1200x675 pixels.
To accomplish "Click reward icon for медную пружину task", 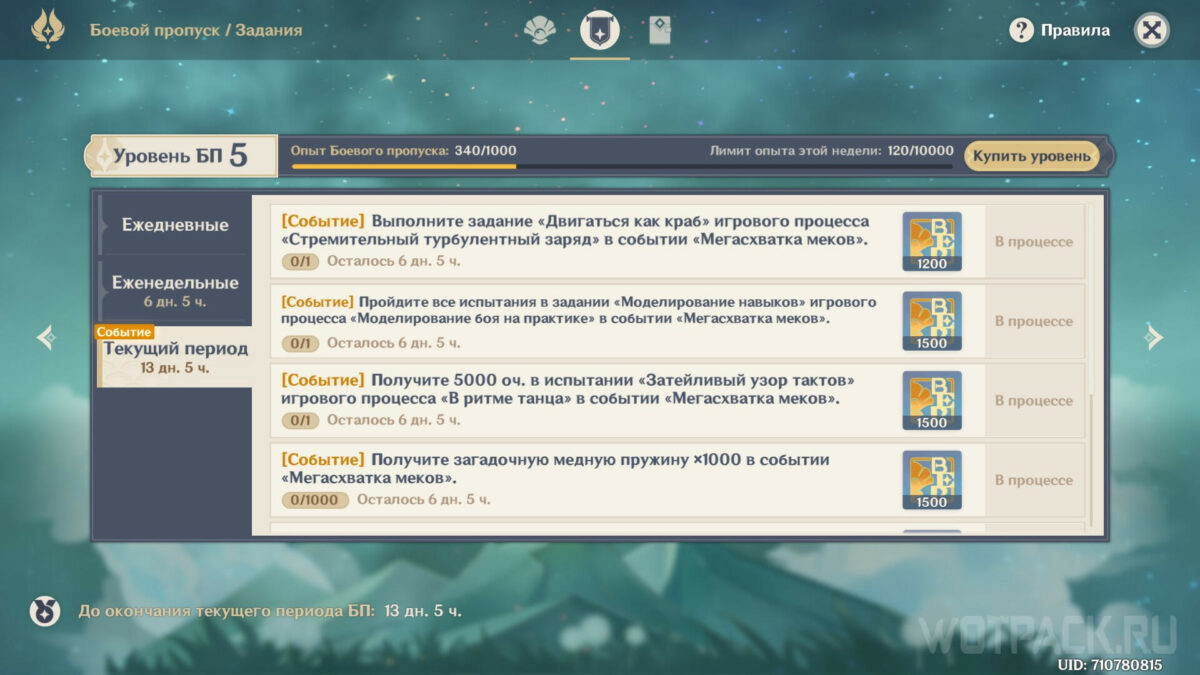I will point(932,480).
